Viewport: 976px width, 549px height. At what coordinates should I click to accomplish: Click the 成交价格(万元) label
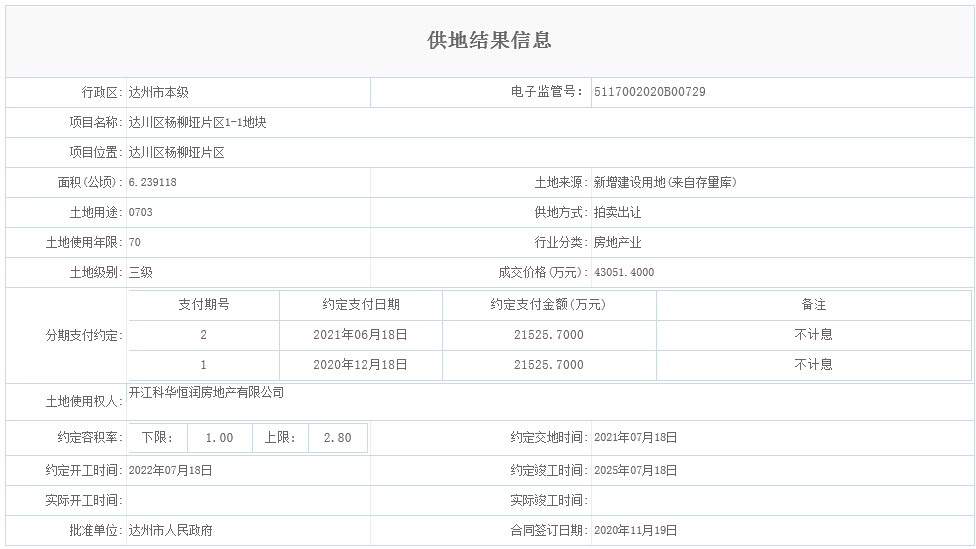[x=543, y=272]
